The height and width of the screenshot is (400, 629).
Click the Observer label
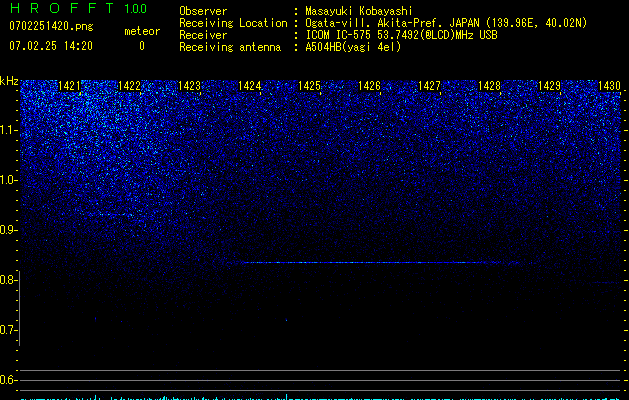(x=203, y=11)
